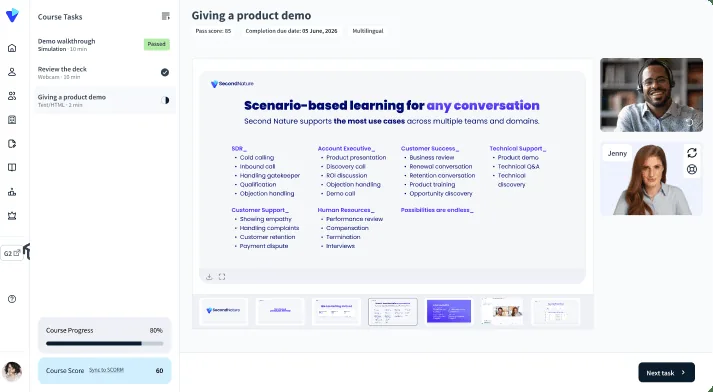Click the ROI discussion bullet
The width and height of the screenshot is (713, 392).
tap(346, 176)
